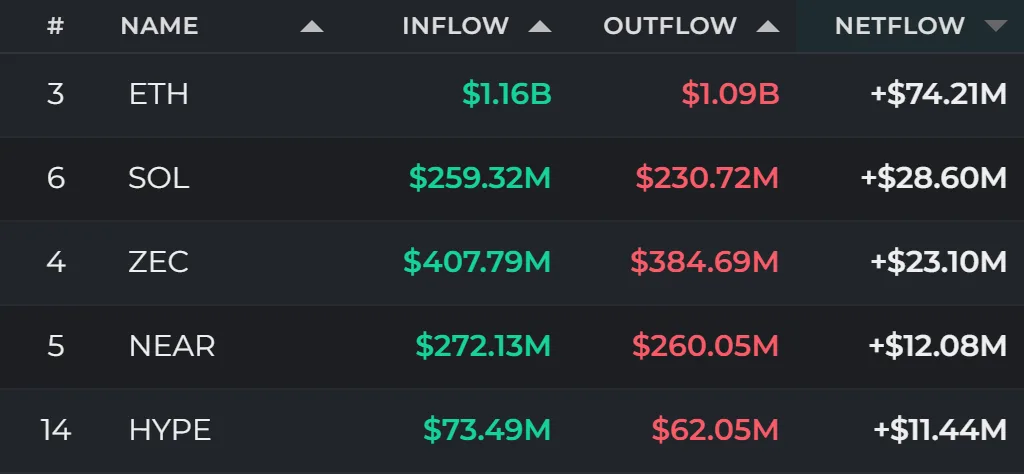Select ZEC netflow +$23.10M

pos(938,262)
